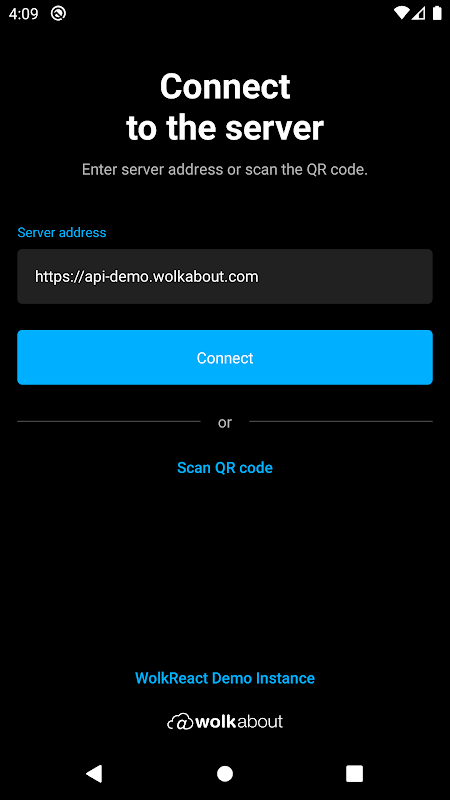Go back with the triangle navigation icon

pos(94,773)
